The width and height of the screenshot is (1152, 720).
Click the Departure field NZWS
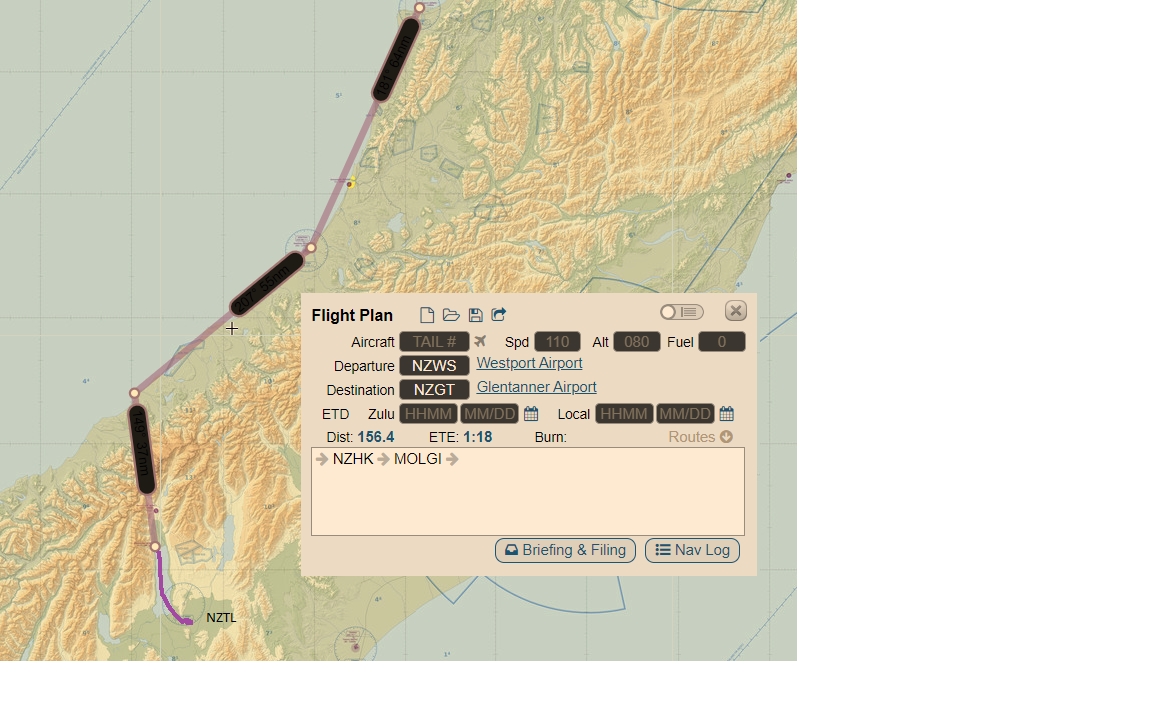[434, 366]
